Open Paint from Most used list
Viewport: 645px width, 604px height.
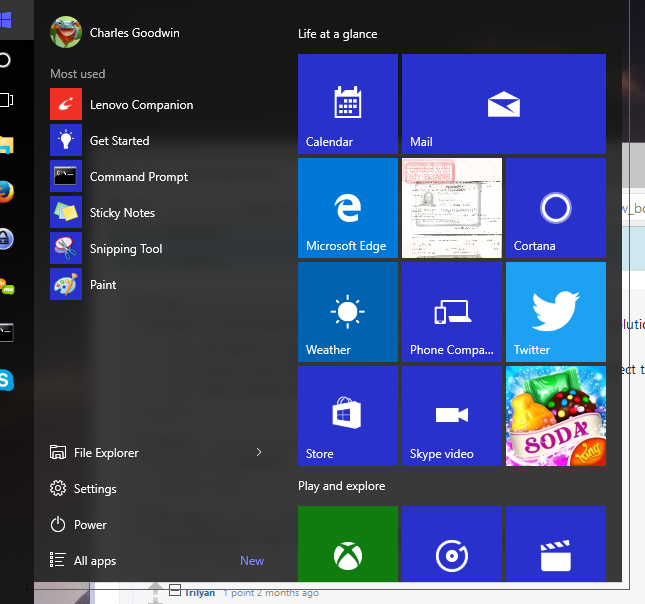[158, 284]
